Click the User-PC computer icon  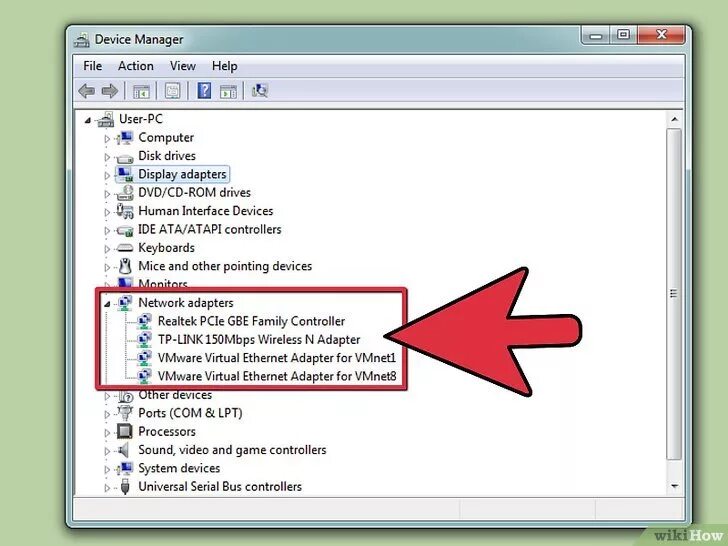coord(106,119)
